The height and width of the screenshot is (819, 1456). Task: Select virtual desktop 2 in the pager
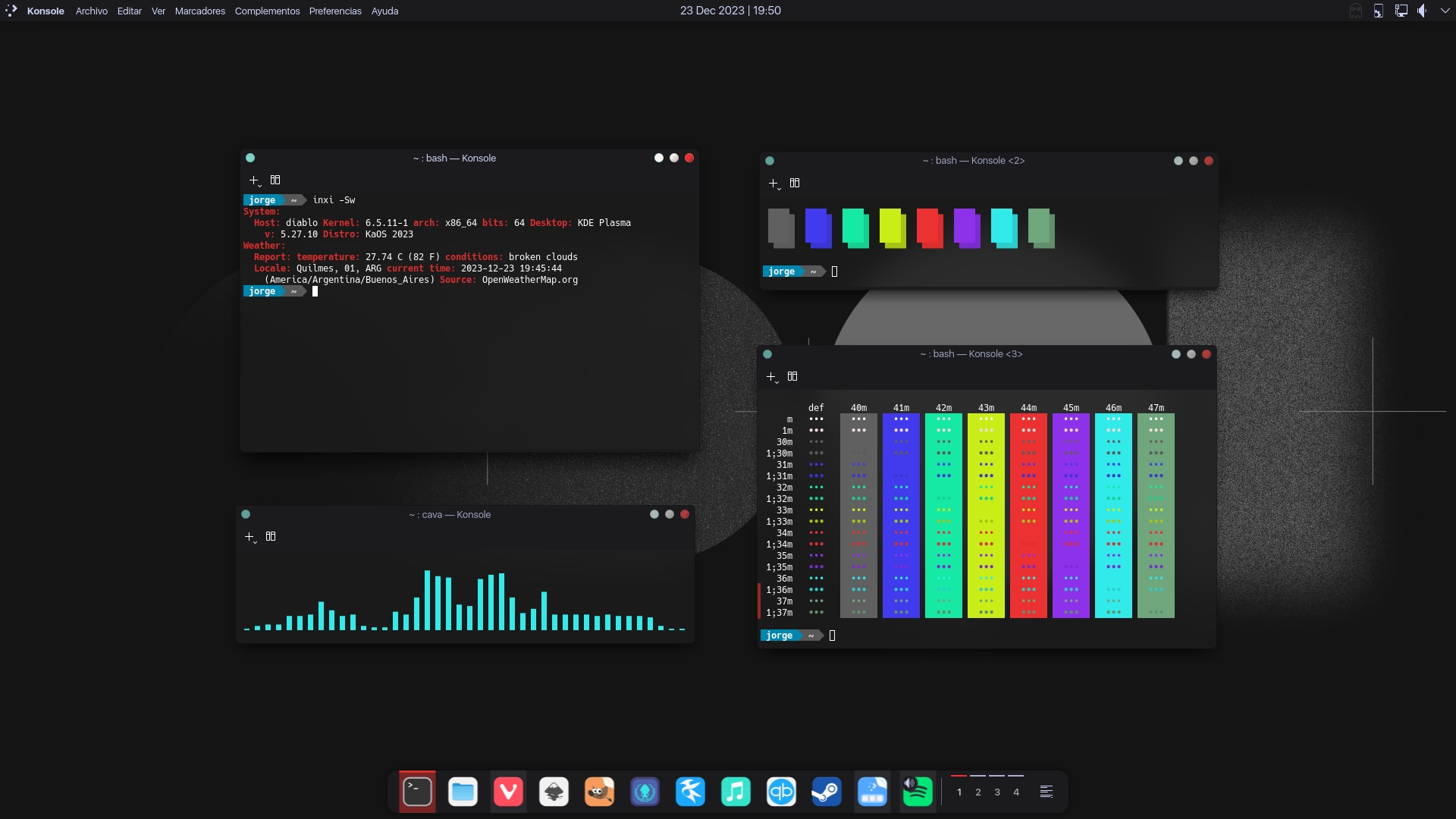point(977,792)
